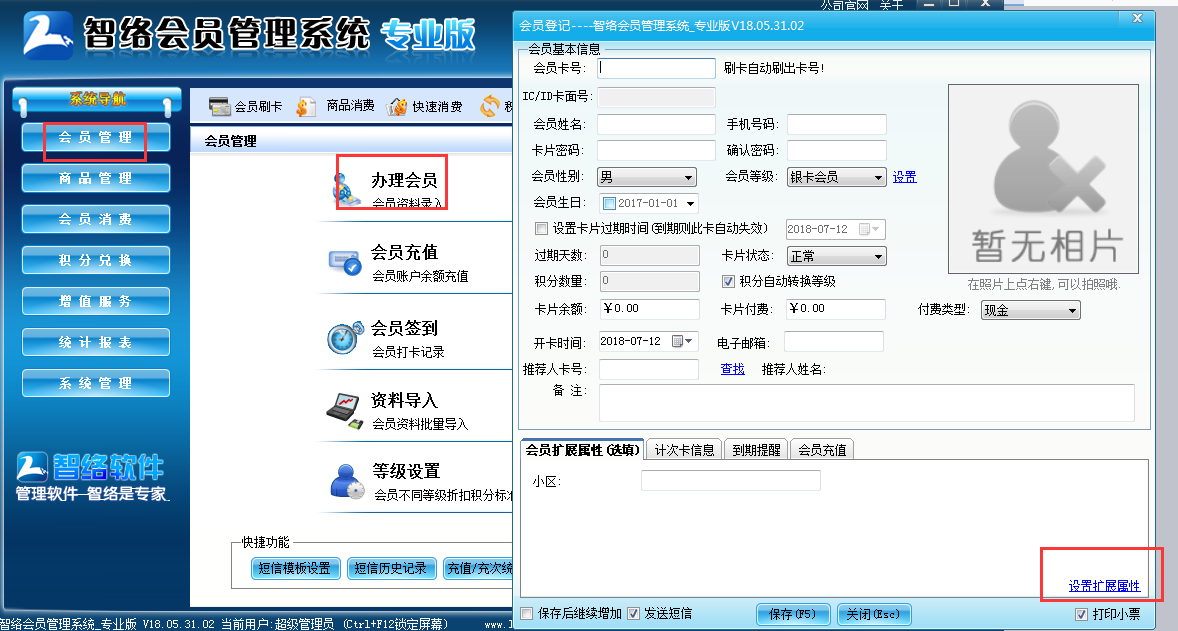Click the 查找 link for 推荐人卡号

pyautogui.click(x=732, y=369)
